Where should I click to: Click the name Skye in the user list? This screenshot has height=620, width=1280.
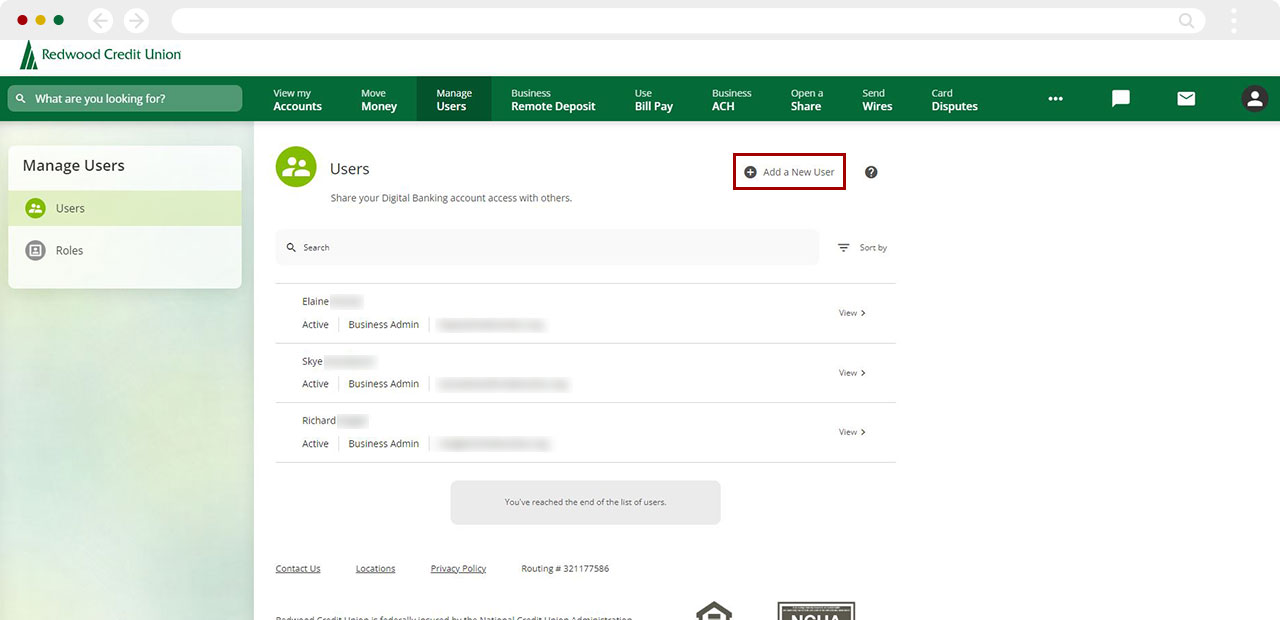click(x=312, y=361)
